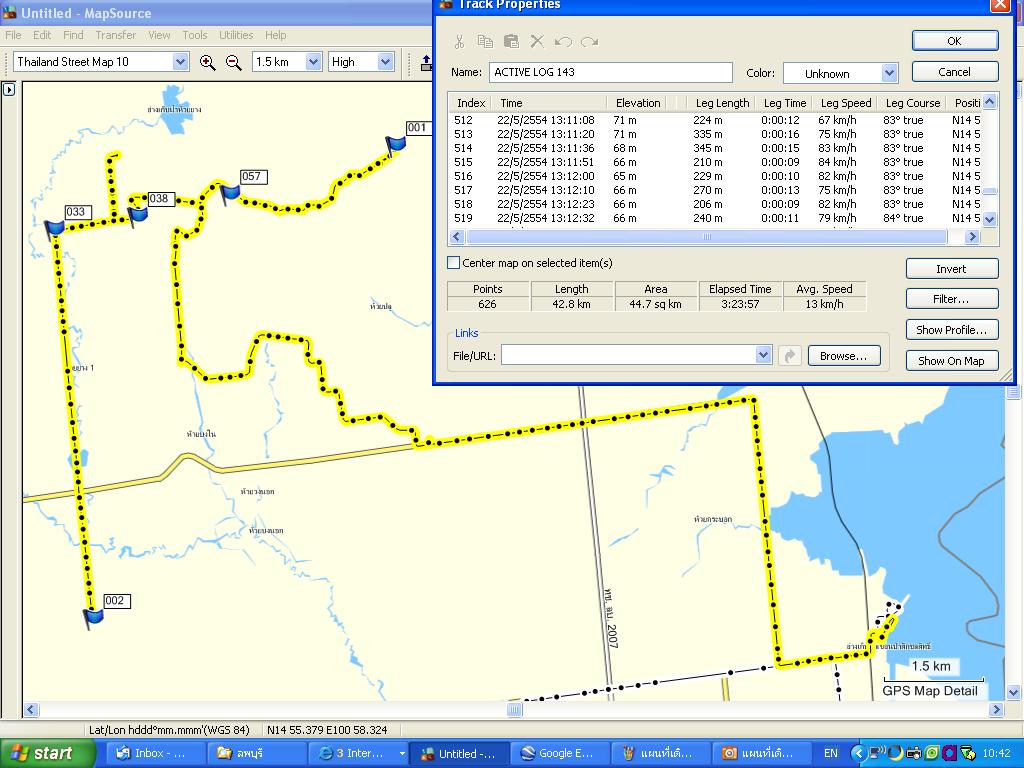
Task: Expand the track Color dropdown
Action: 889,73
